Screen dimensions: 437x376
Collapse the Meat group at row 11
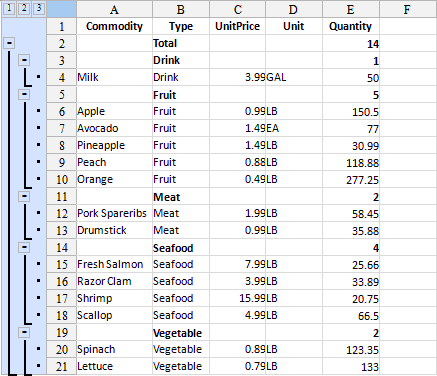coord(24,196)
